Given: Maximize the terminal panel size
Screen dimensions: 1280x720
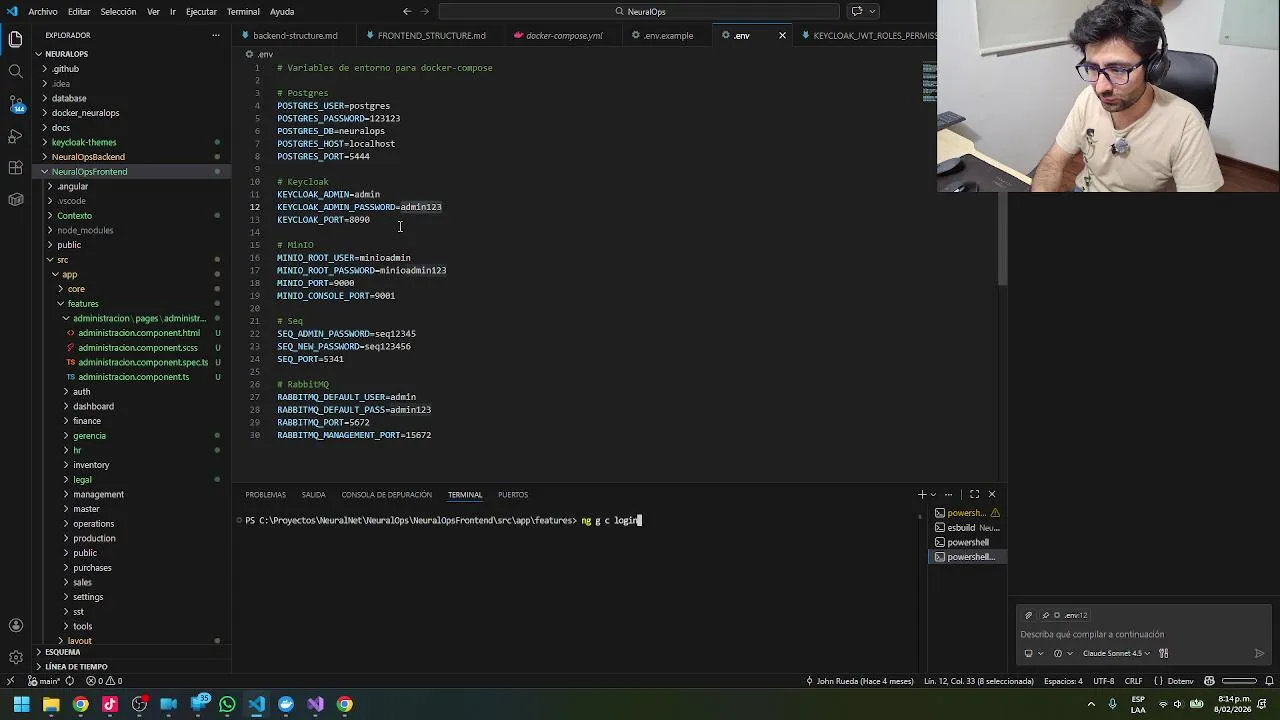Looking at the screenshot, I should pyautogui.click(x=975, y=494).
